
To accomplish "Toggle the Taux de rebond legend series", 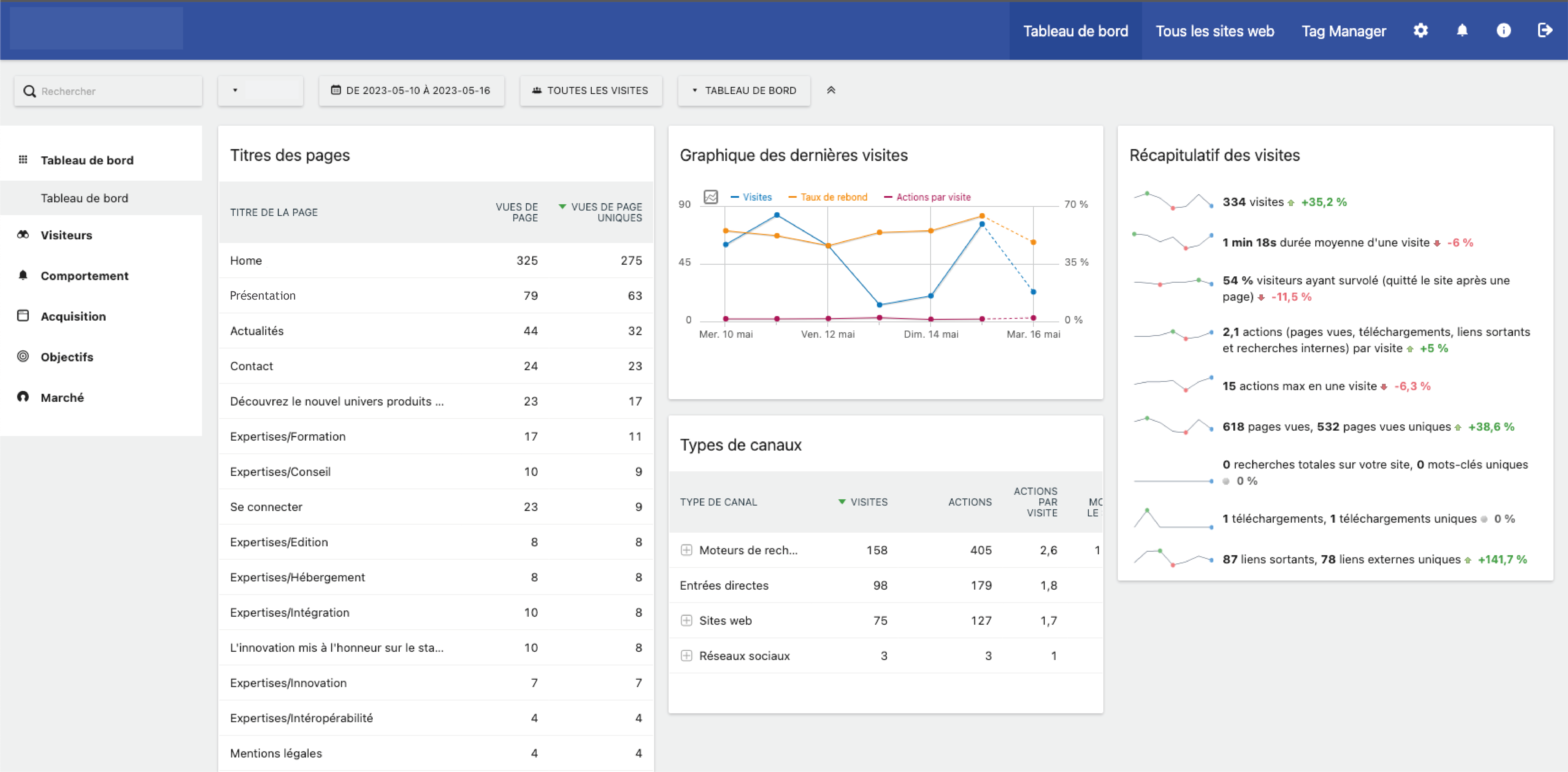I will pyautogui.click(x=827, y=197).
